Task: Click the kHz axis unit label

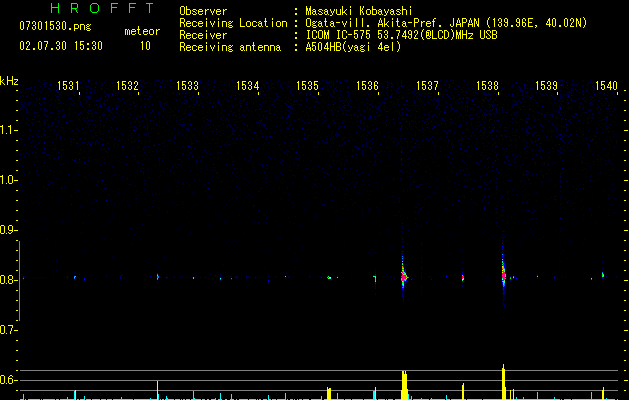Action: [x=9, y=81]
